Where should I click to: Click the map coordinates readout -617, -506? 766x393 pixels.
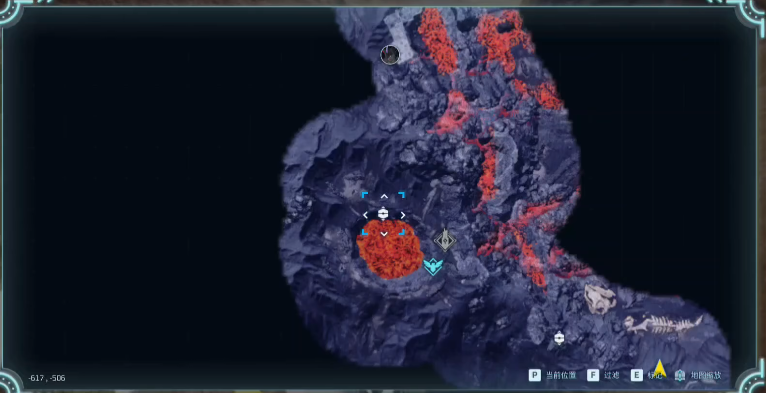pos(46,378)
